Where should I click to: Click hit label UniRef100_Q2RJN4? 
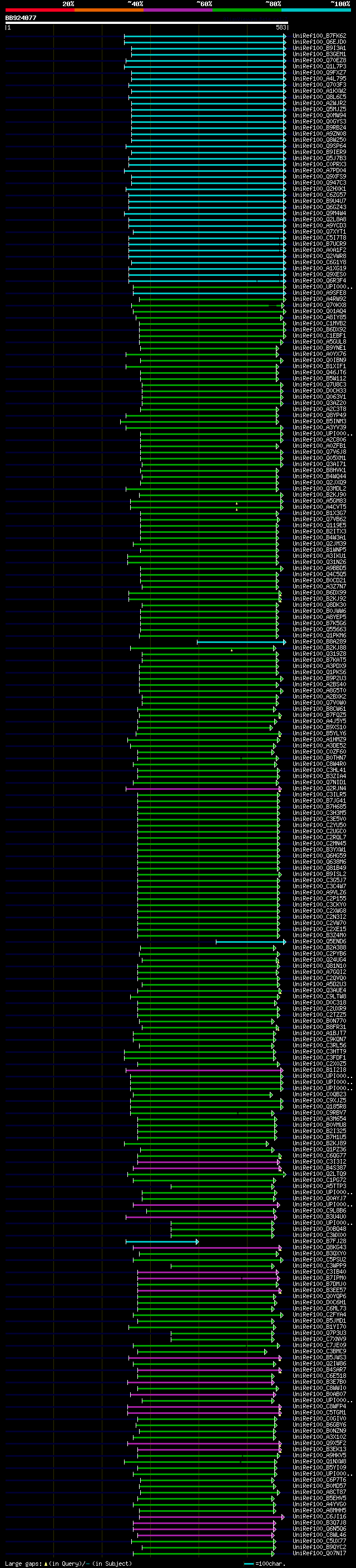(319, 789)
